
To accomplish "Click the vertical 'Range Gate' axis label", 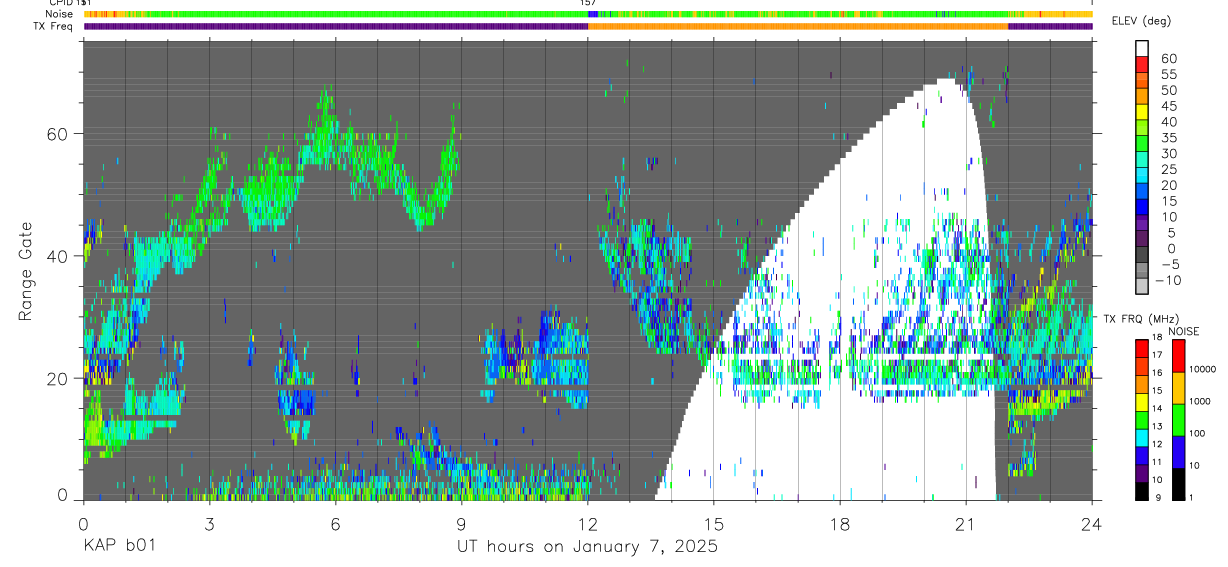I will [24, 271].
